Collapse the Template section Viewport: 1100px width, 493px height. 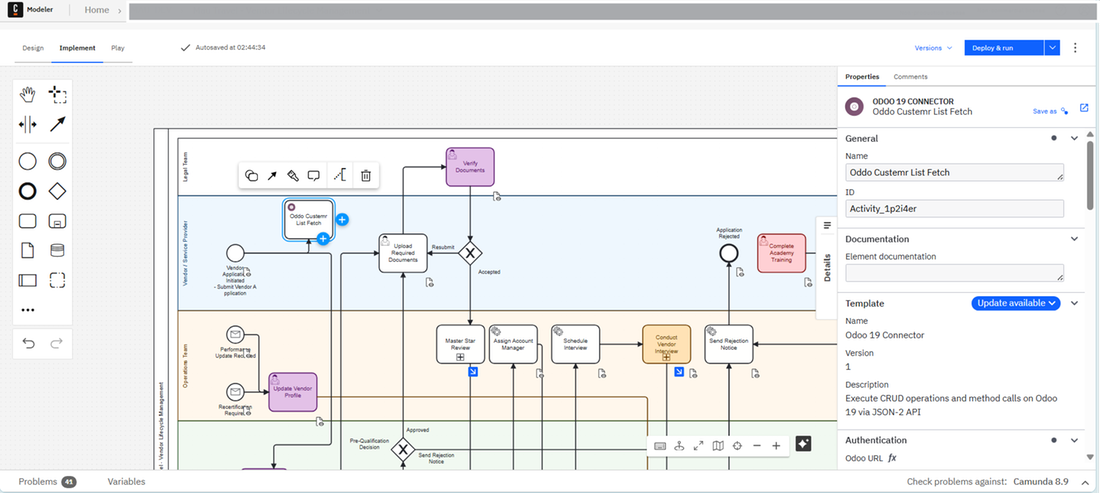1073,303
